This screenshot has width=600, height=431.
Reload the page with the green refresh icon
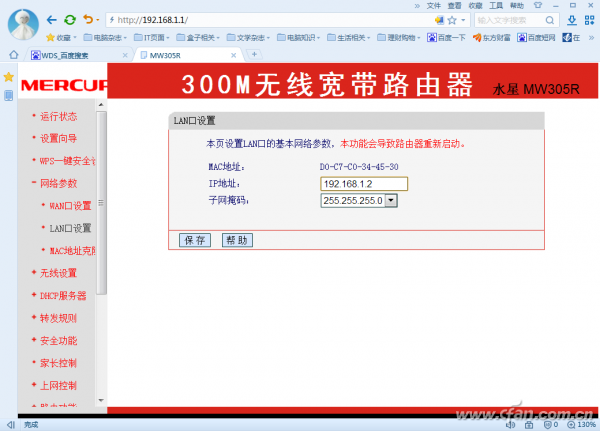[70, 20]
